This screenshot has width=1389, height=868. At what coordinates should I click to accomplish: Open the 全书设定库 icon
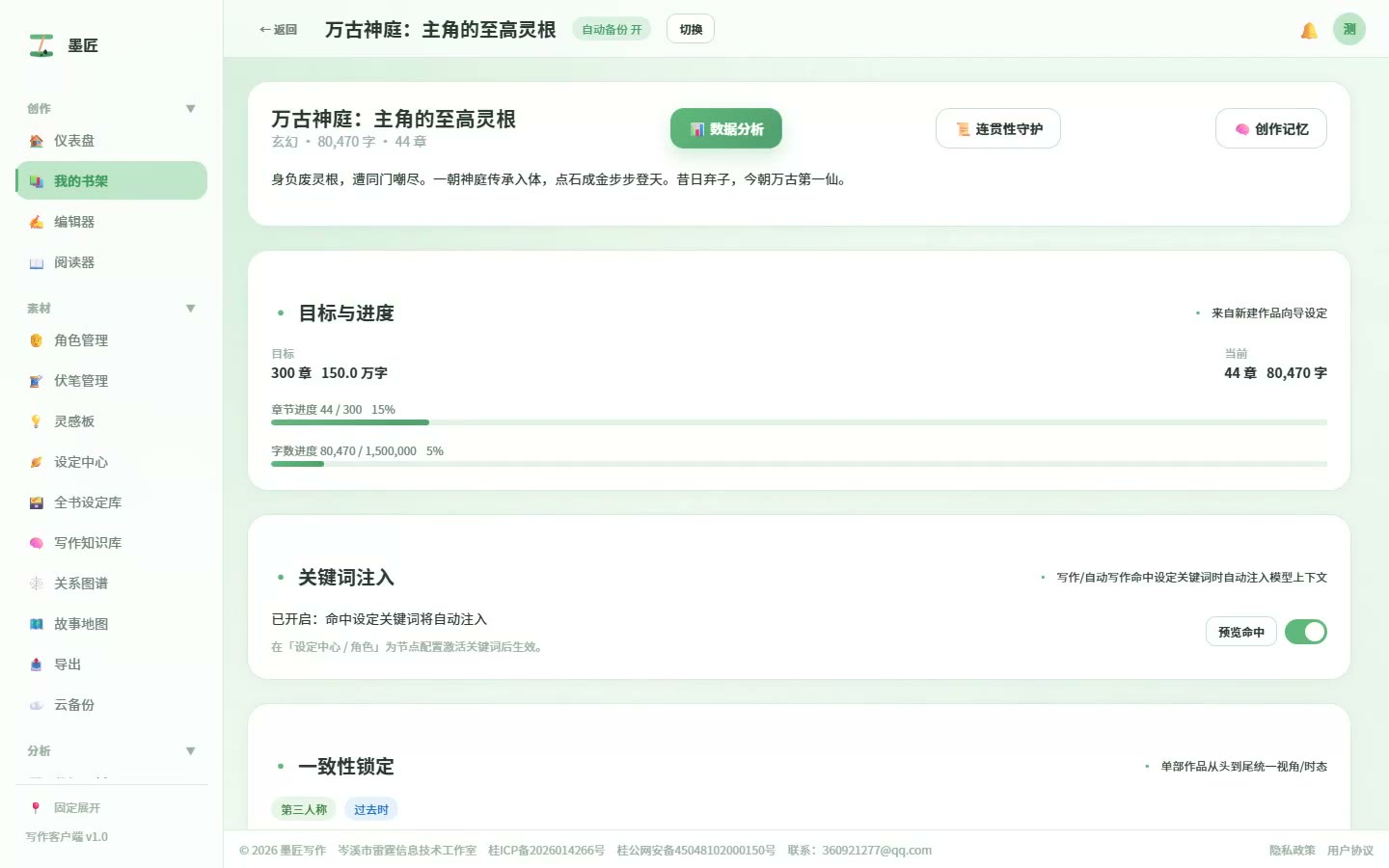coord(36,502)
